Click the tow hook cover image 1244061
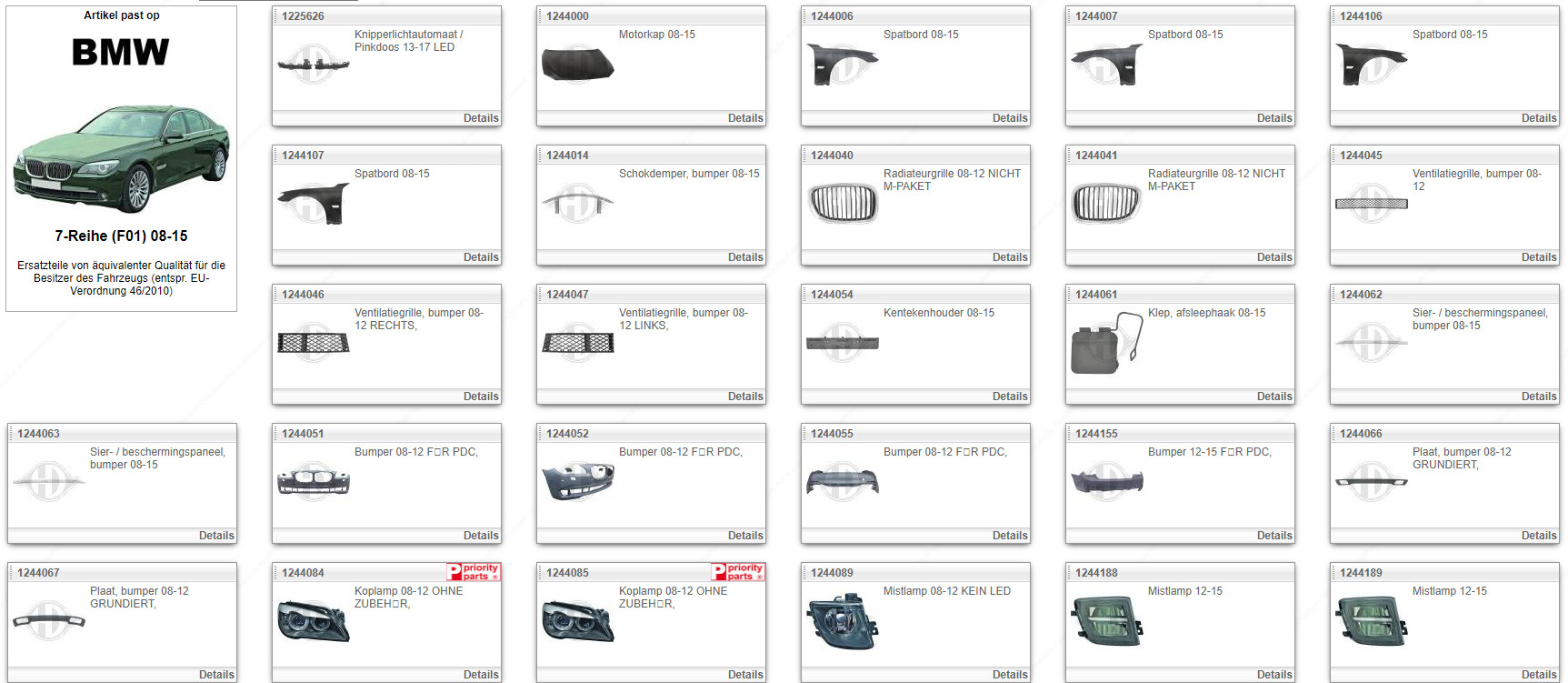Screen dimensions: 1568x683 [x=1107, y=343]
